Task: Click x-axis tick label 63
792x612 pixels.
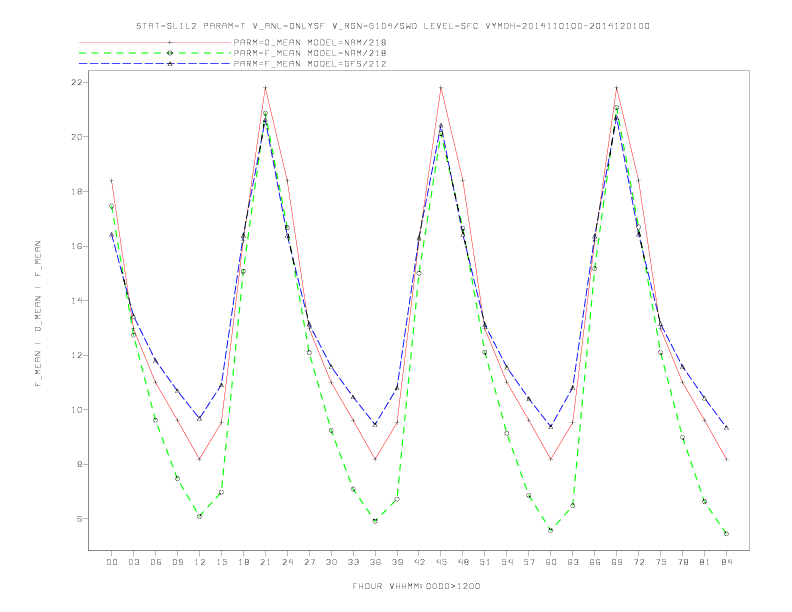Action: [x=573, y=562]
